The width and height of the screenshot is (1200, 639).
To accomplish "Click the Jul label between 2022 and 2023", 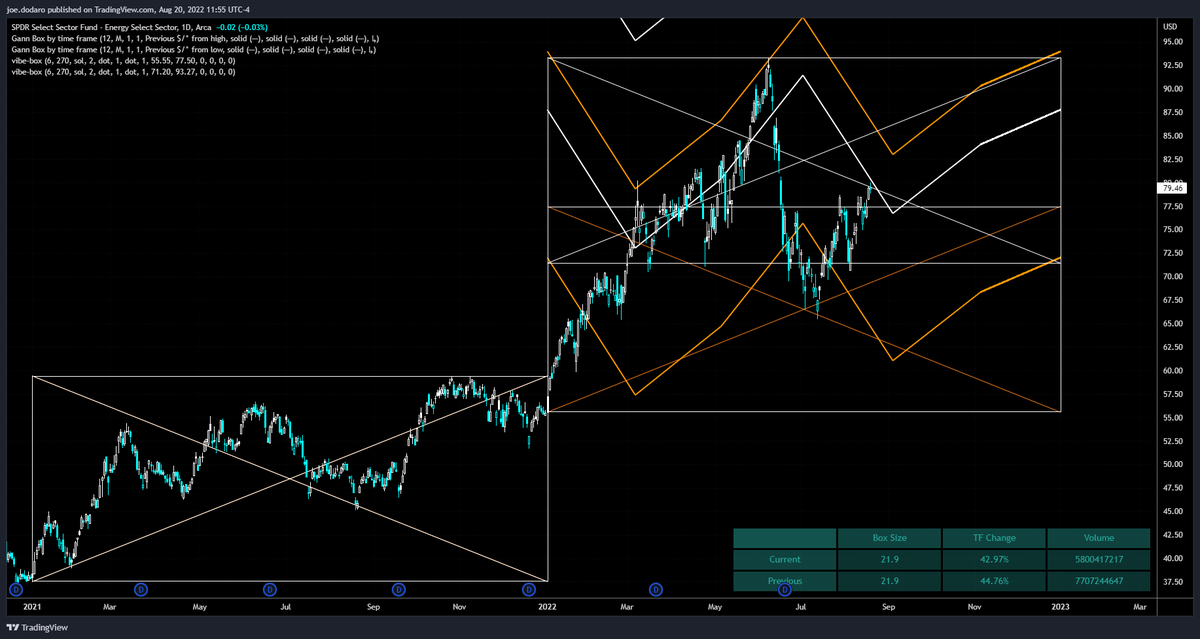I will (x=801, y=606).
